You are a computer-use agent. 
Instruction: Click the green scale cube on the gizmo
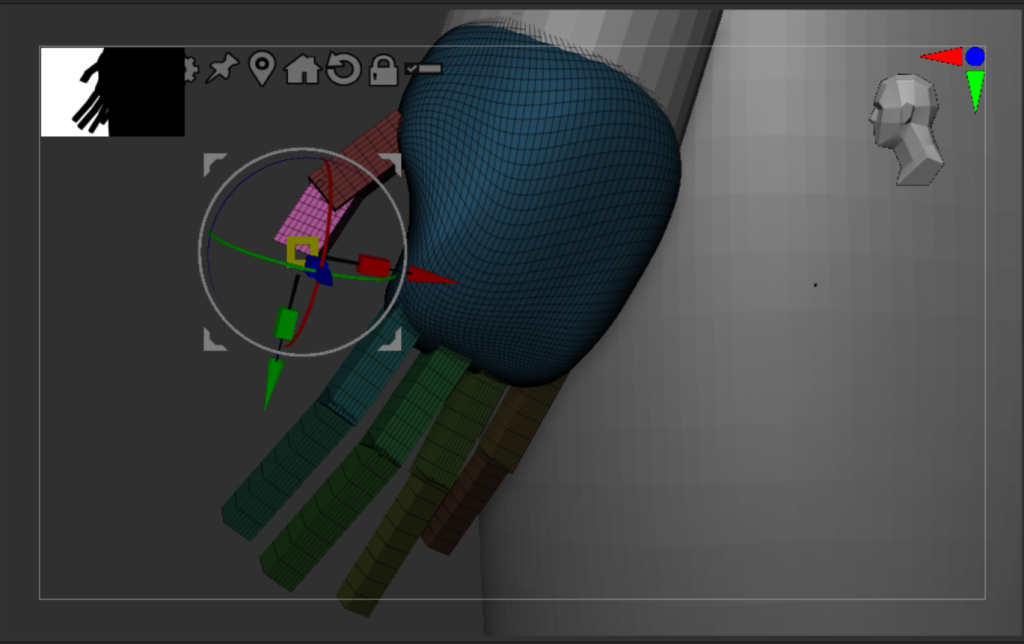[x=286, y=323]
